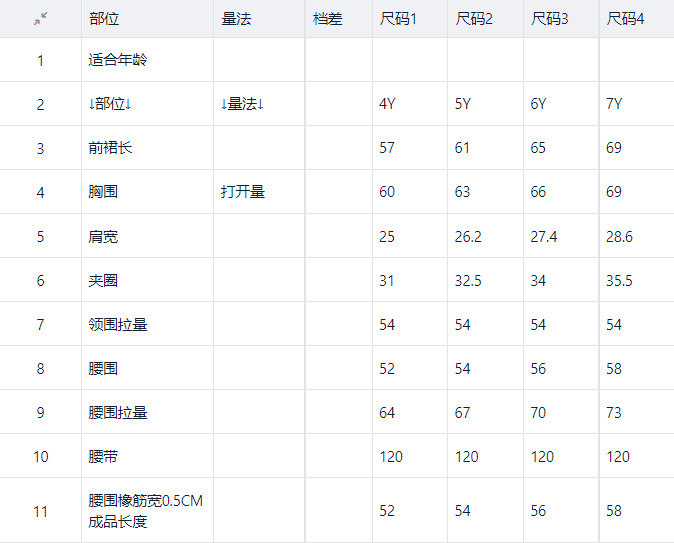
Task: Click the 前裙长 cell
Action: tap(110, 148)
